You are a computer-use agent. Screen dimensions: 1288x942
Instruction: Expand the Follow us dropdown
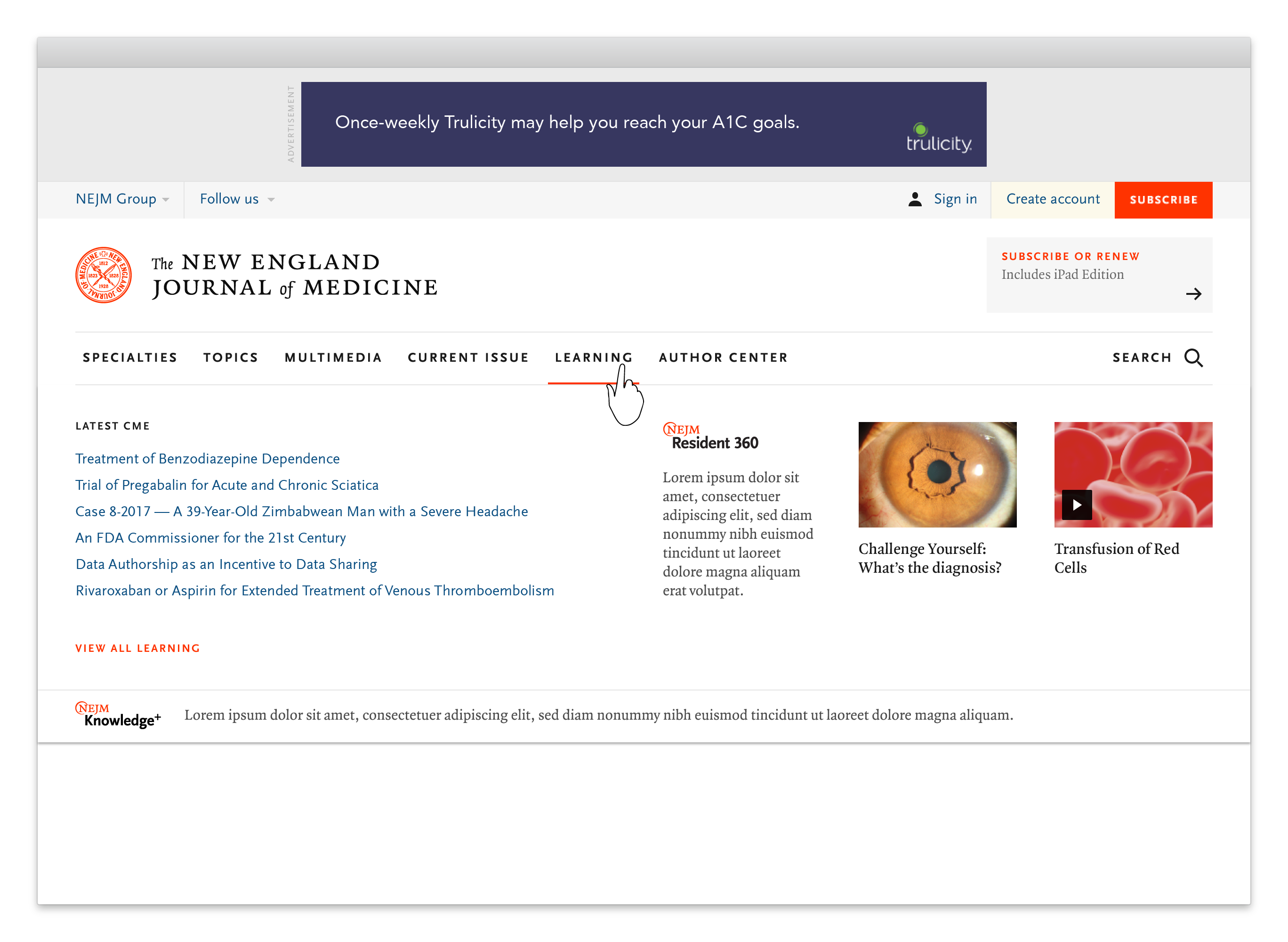click(x=236, y=199)
